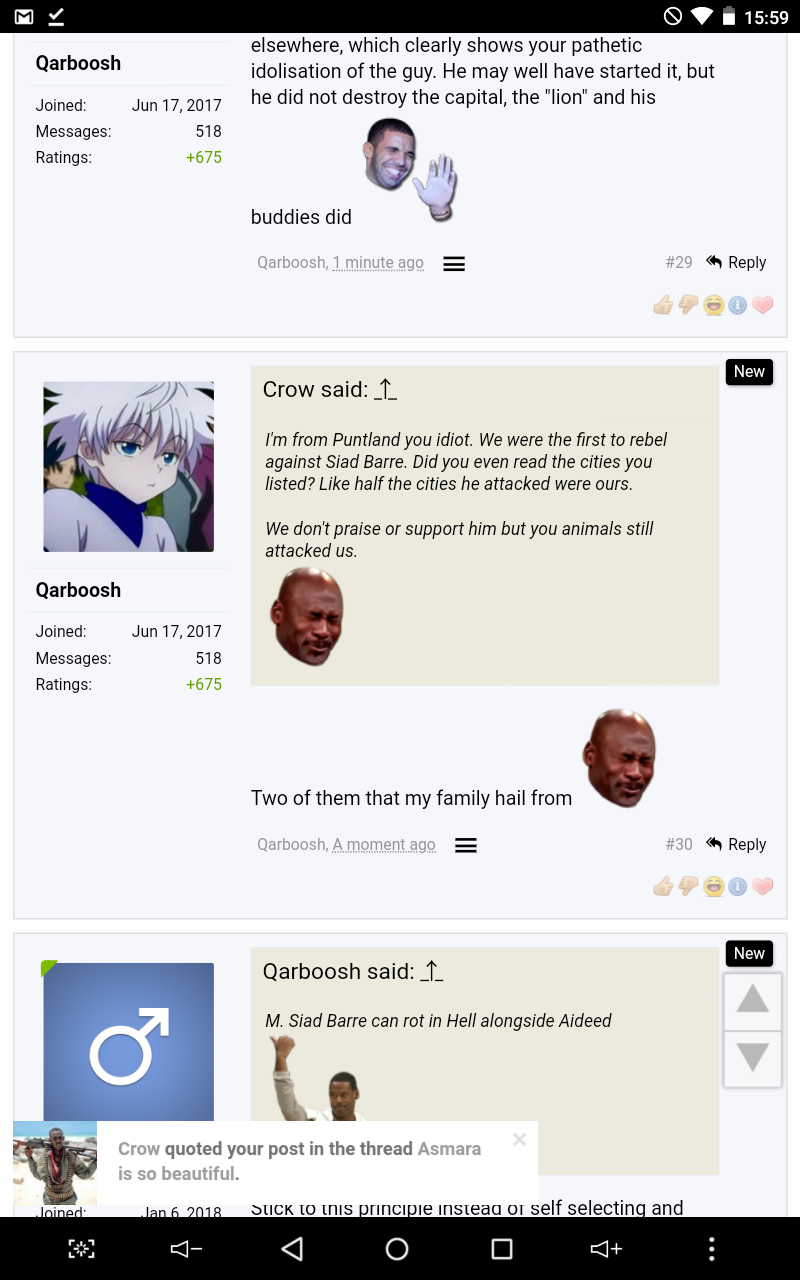Rate post #30 with the pink heart
This screenshot has height=1280, width=800.
click(763, 886)
